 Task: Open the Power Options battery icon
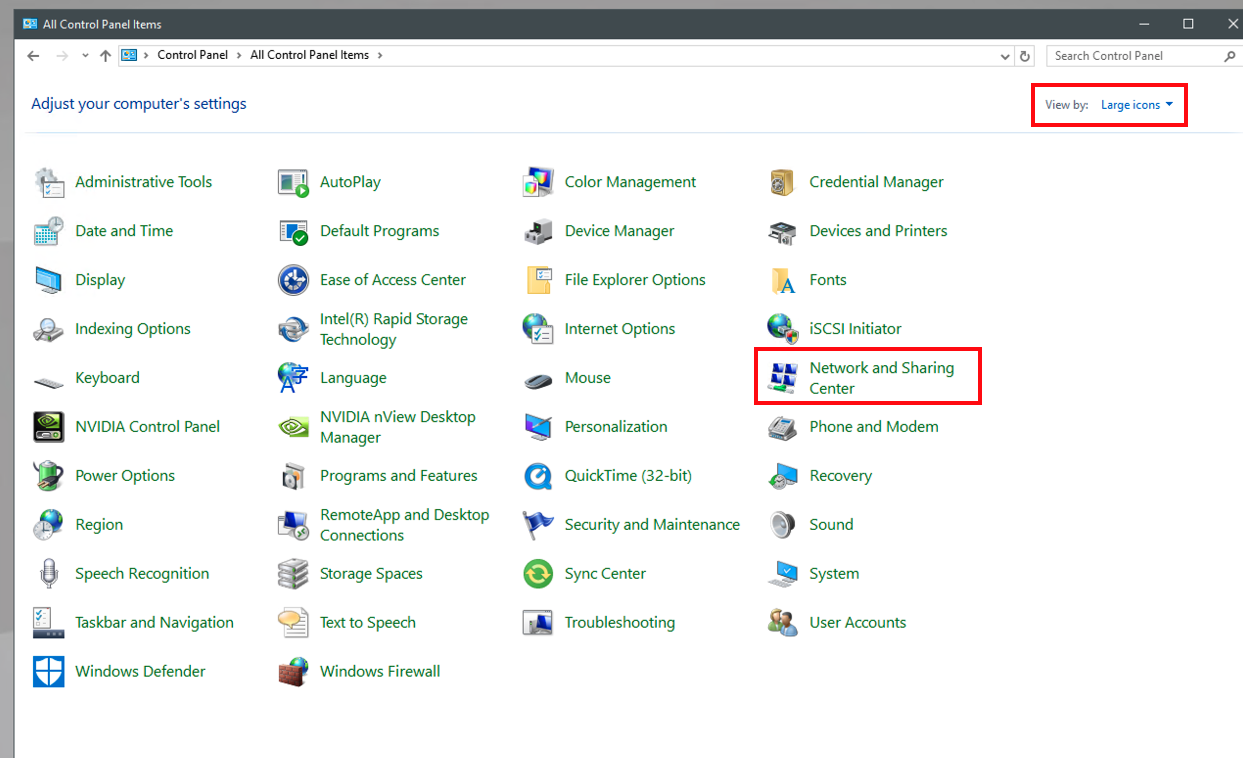click(x=49, y=476)
